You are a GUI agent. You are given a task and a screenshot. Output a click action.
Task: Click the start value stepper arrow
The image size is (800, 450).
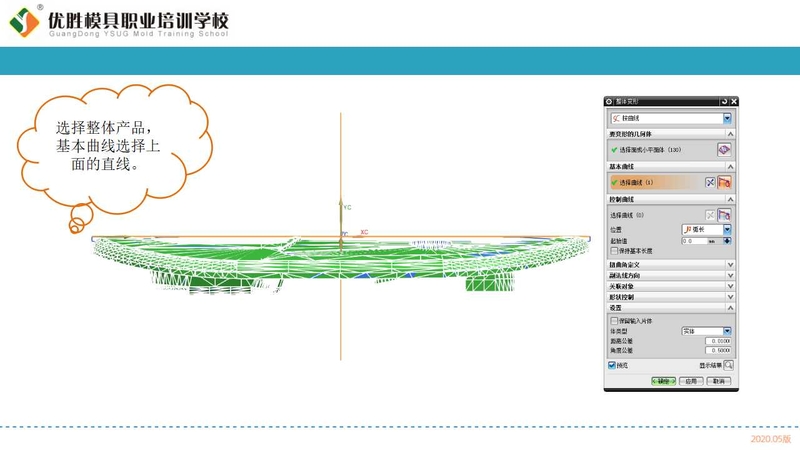pos(727,240)
